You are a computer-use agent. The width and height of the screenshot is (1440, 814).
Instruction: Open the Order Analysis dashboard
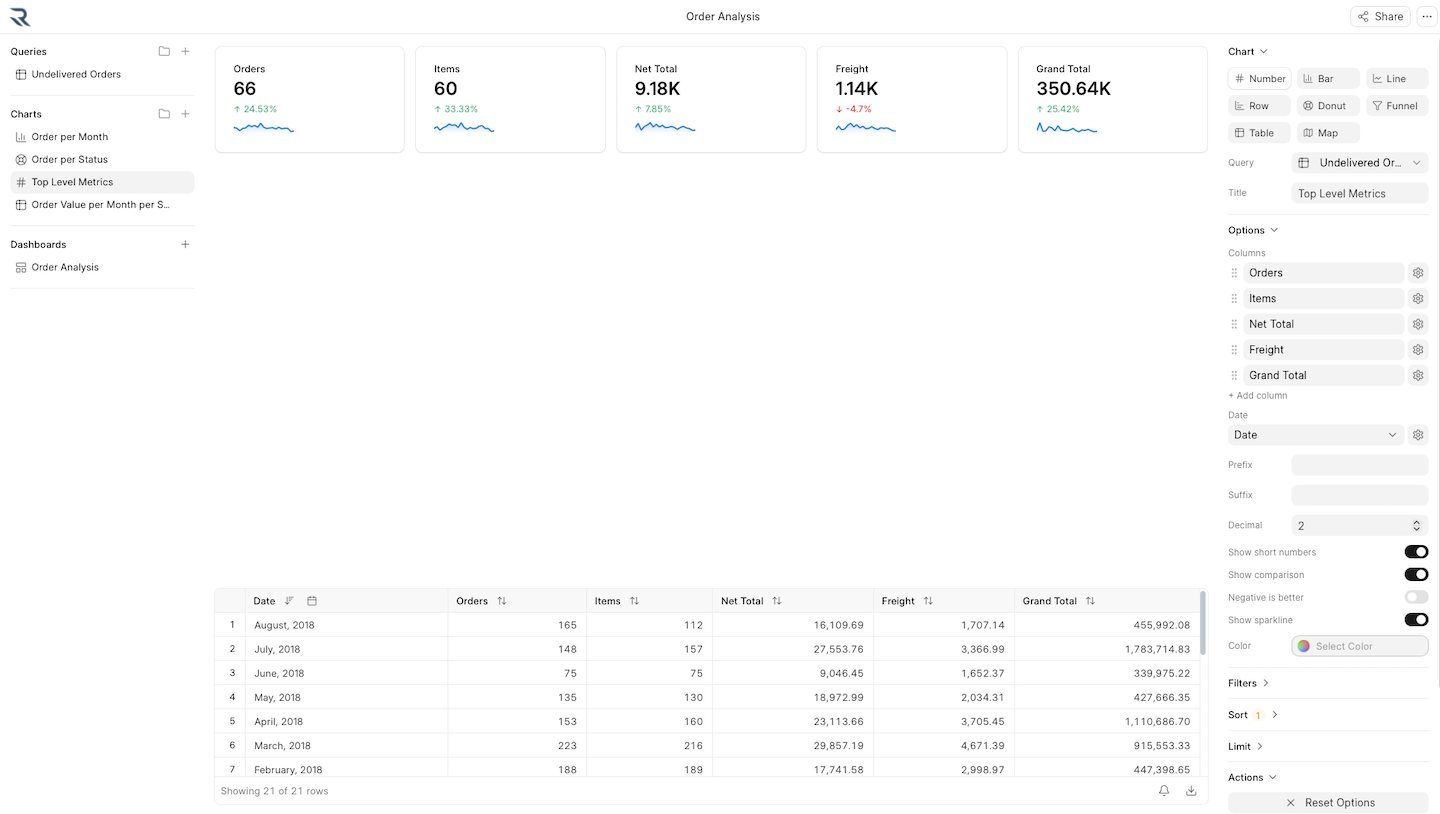click(65, 267)
